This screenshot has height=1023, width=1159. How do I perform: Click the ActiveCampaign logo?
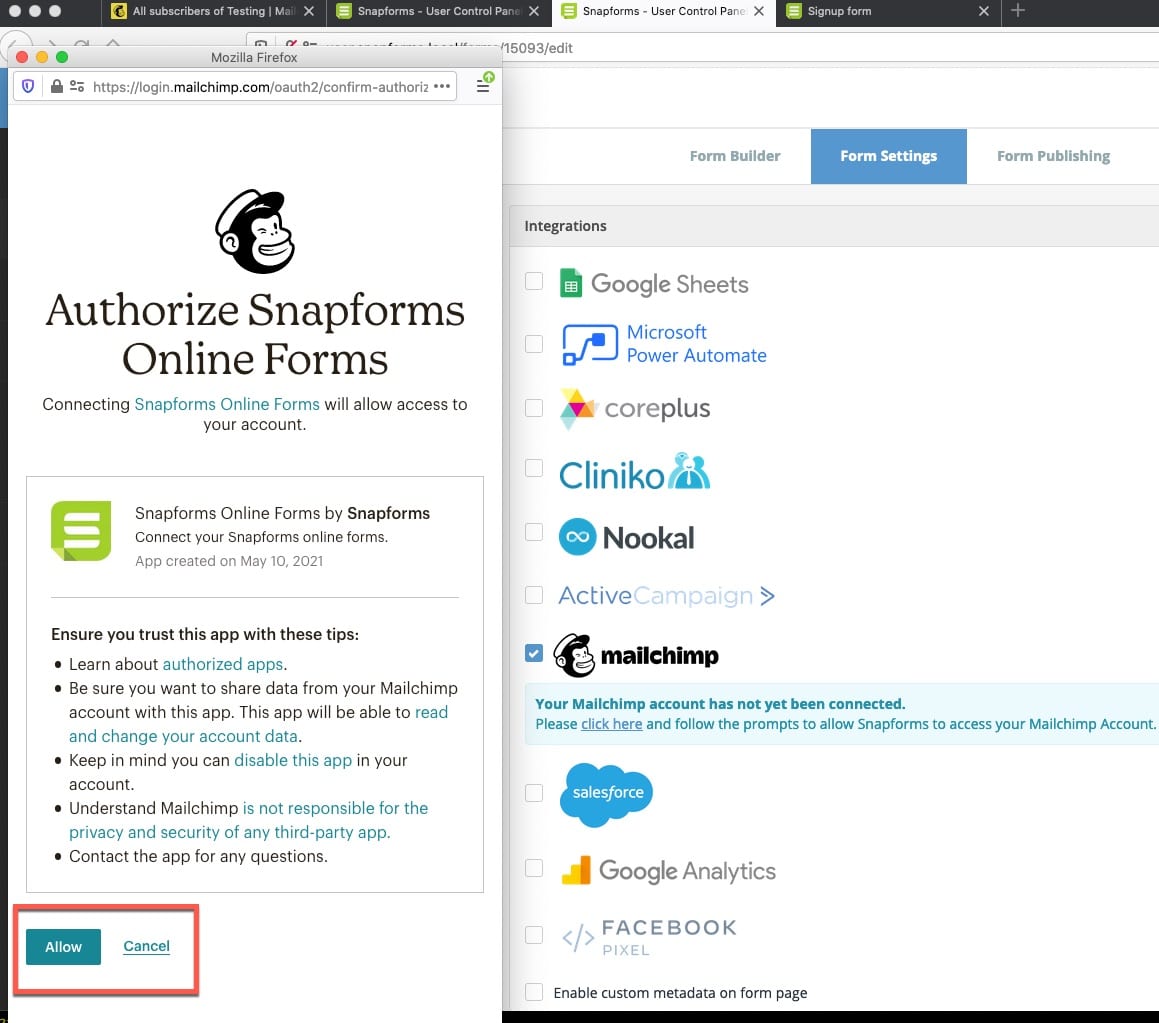point(666,595)
